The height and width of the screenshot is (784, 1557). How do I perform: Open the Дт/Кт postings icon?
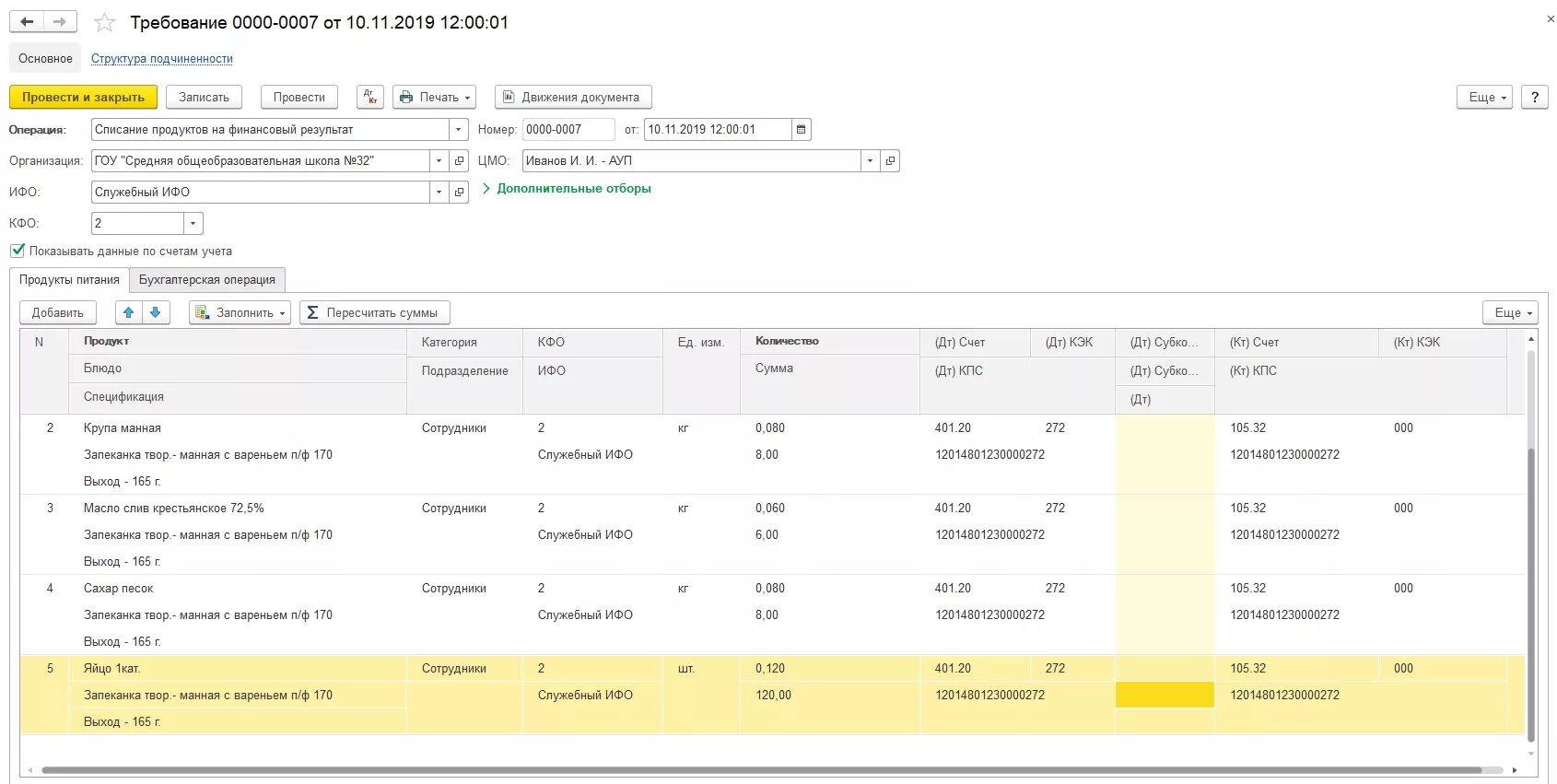tap(369, 97)
